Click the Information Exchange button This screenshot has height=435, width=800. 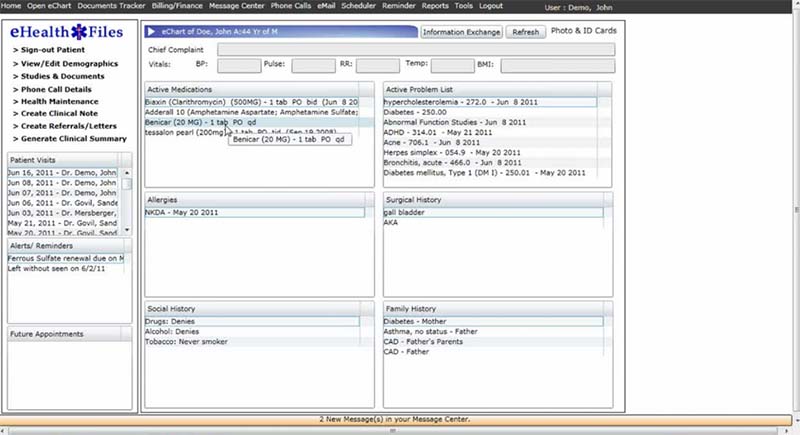[462, 32]
